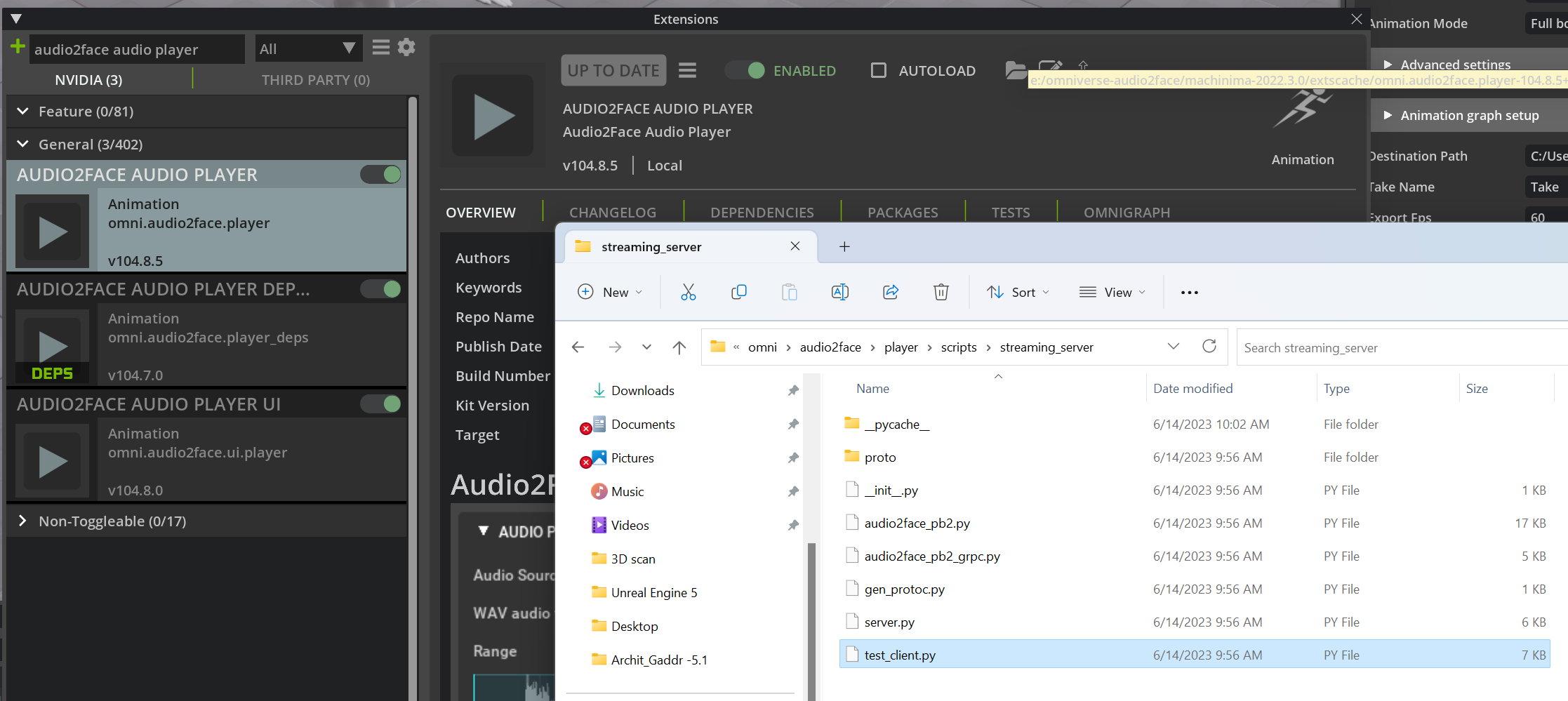Click the Share icon in Explorer toolbar

coord(890,292)
